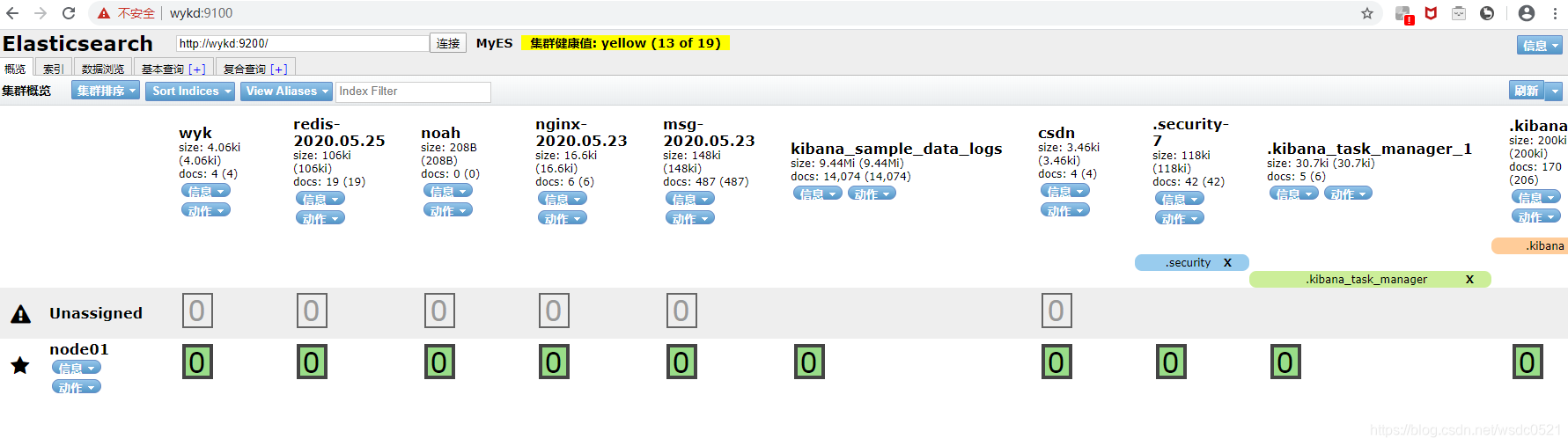Open node01 信息 dropdown

pyautogui.click(x=77, y=368)
